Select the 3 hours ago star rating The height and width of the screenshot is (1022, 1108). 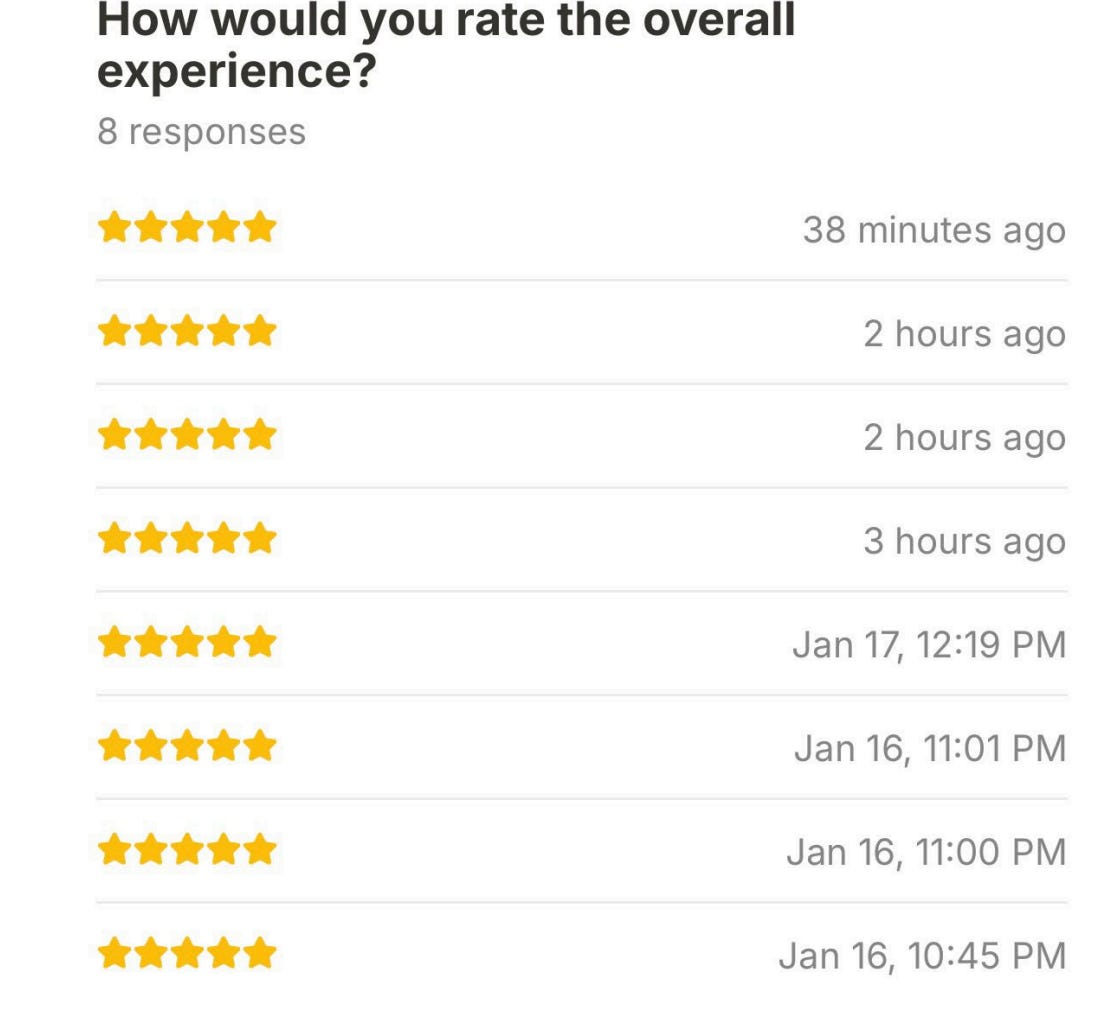pos(187,538)
